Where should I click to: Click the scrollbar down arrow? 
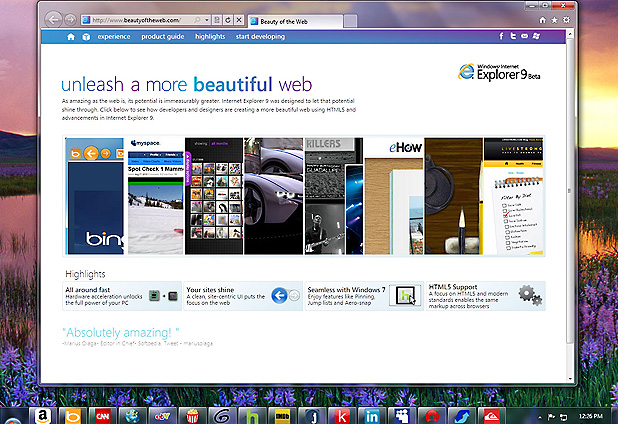570,379
